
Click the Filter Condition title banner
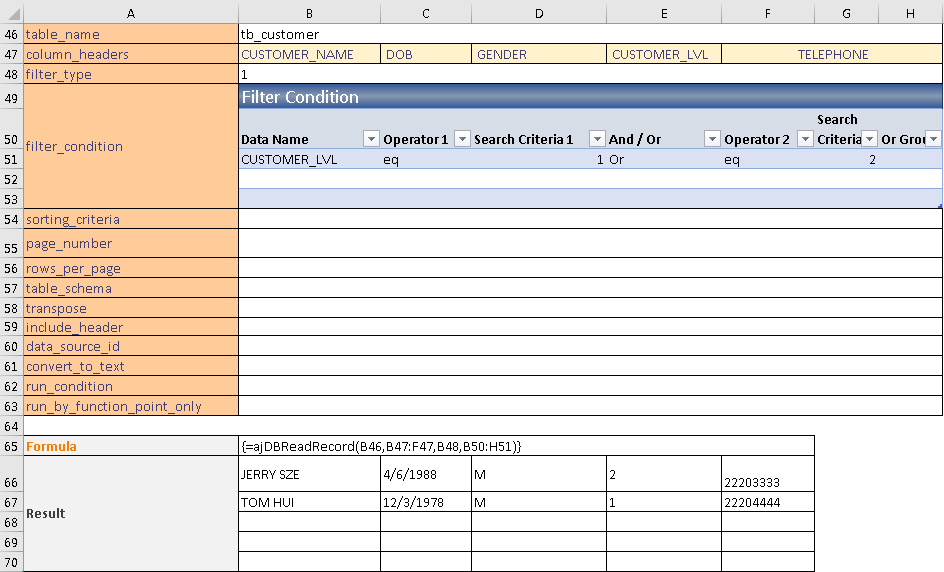pos(590,97)
